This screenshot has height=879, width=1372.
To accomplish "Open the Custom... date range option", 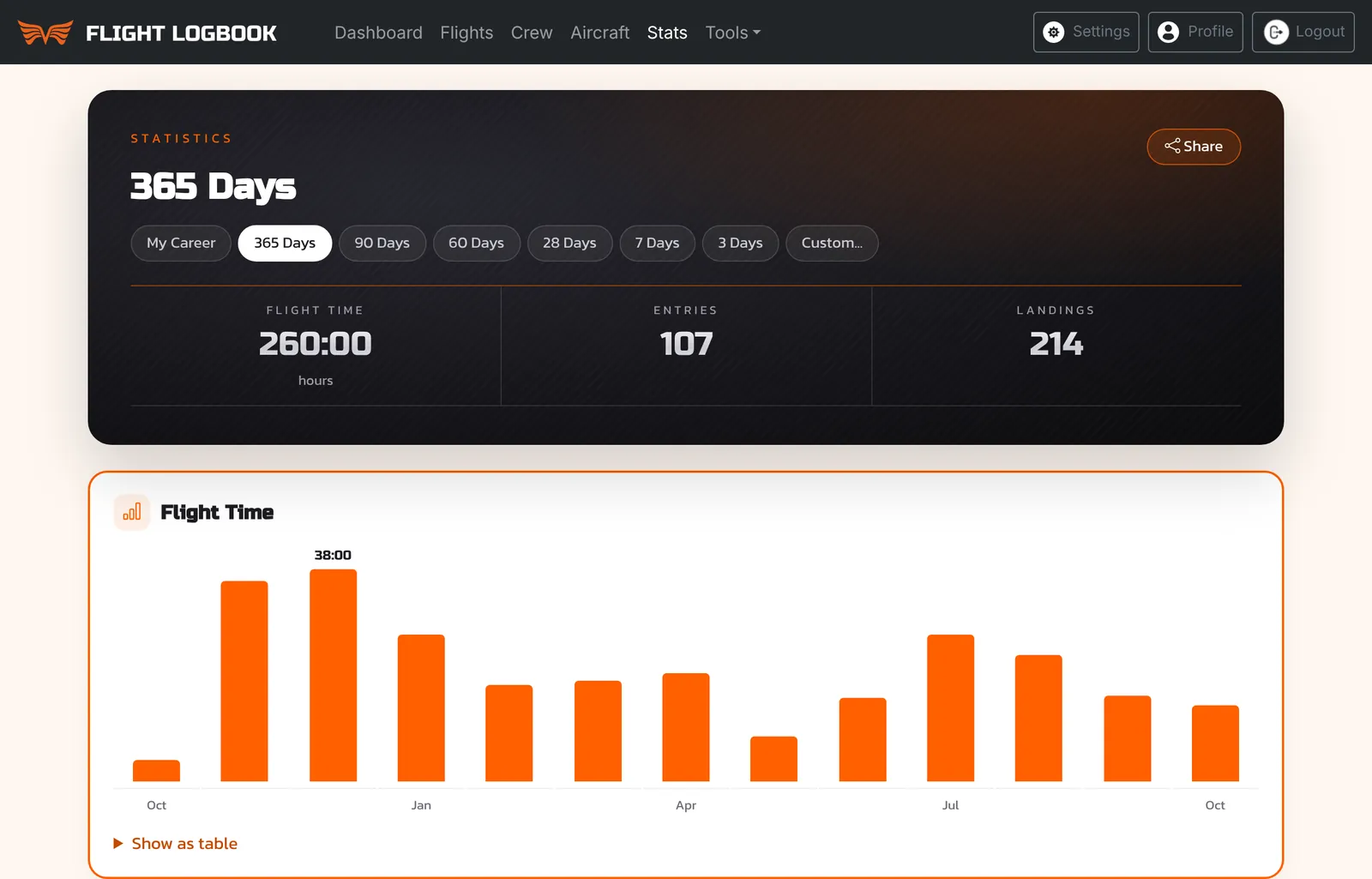I will [832, 243].
